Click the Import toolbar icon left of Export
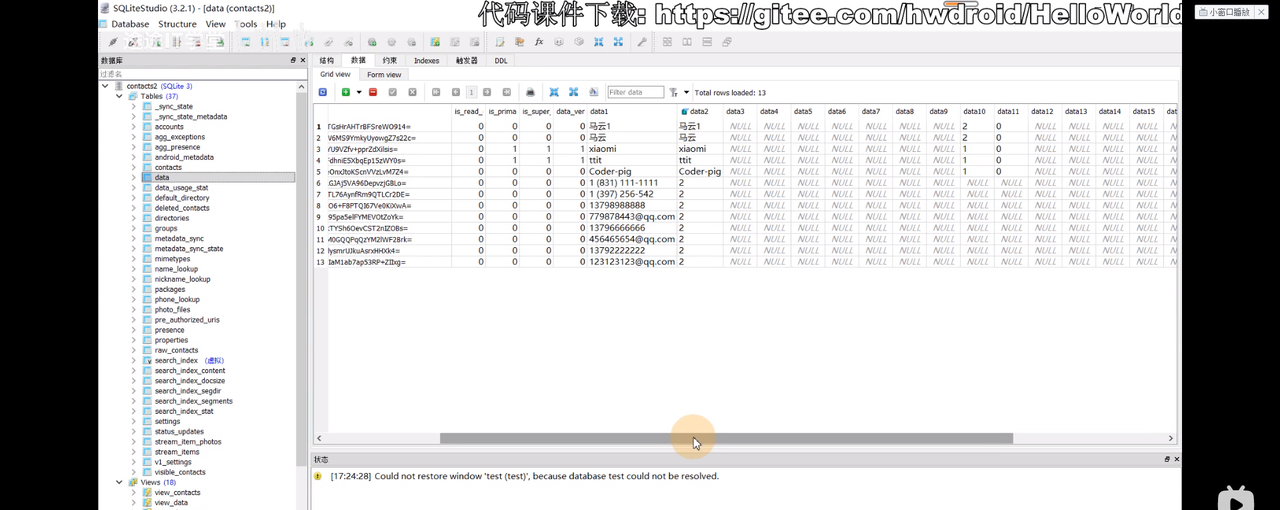The width and height of the screenshot is (1280, 510). (598, 42)
